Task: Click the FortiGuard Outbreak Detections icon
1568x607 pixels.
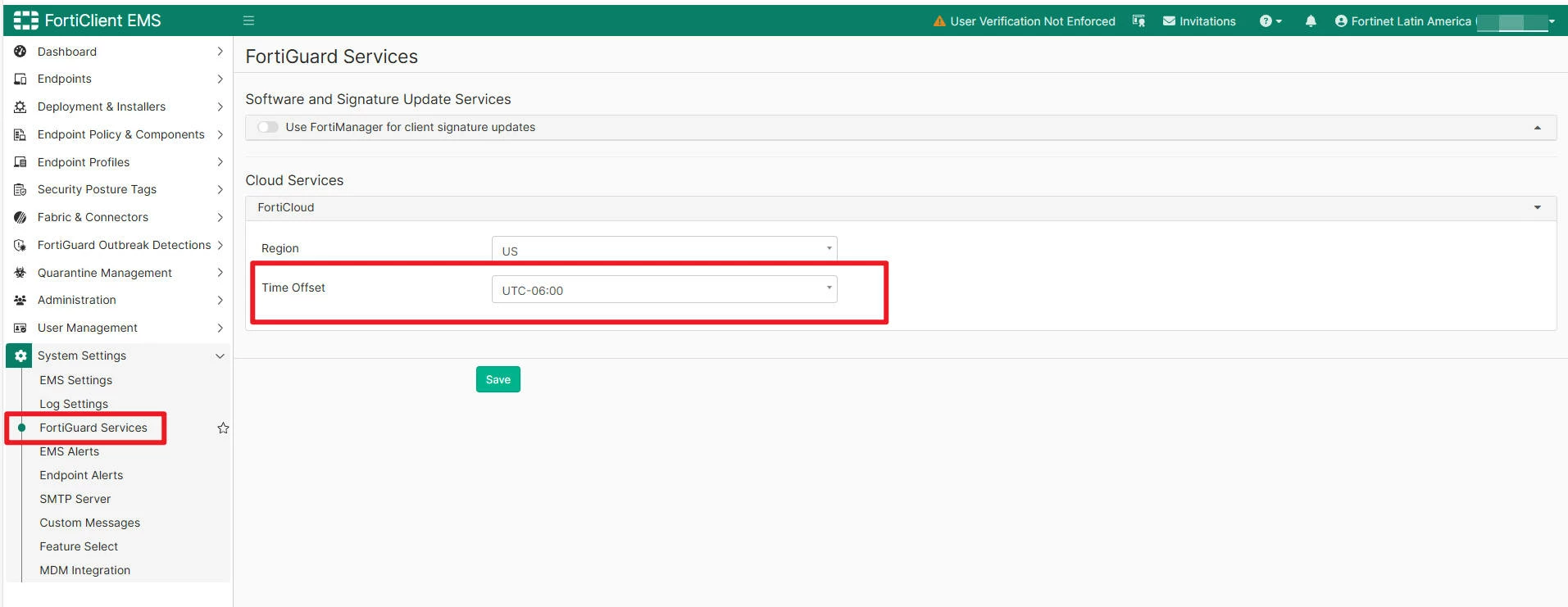Action: pos(20,246)
